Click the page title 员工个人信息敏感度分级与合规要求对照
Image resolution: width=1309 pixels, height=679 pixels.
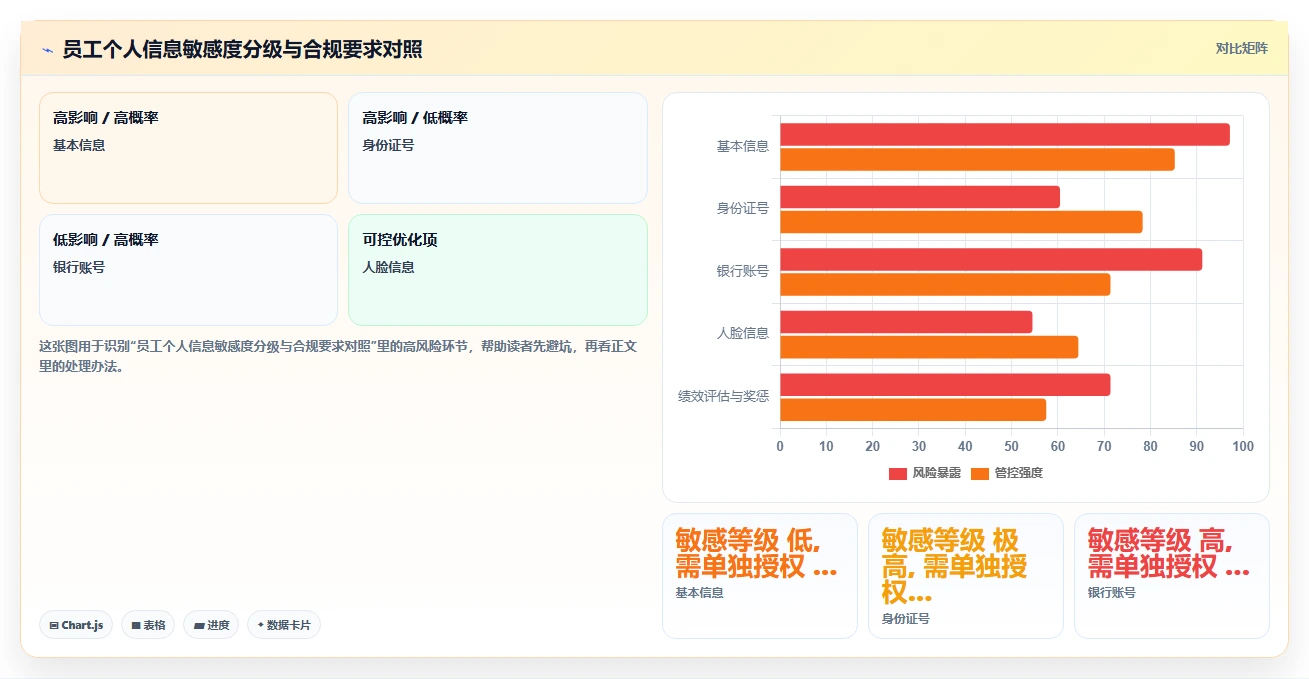[242, 50]
